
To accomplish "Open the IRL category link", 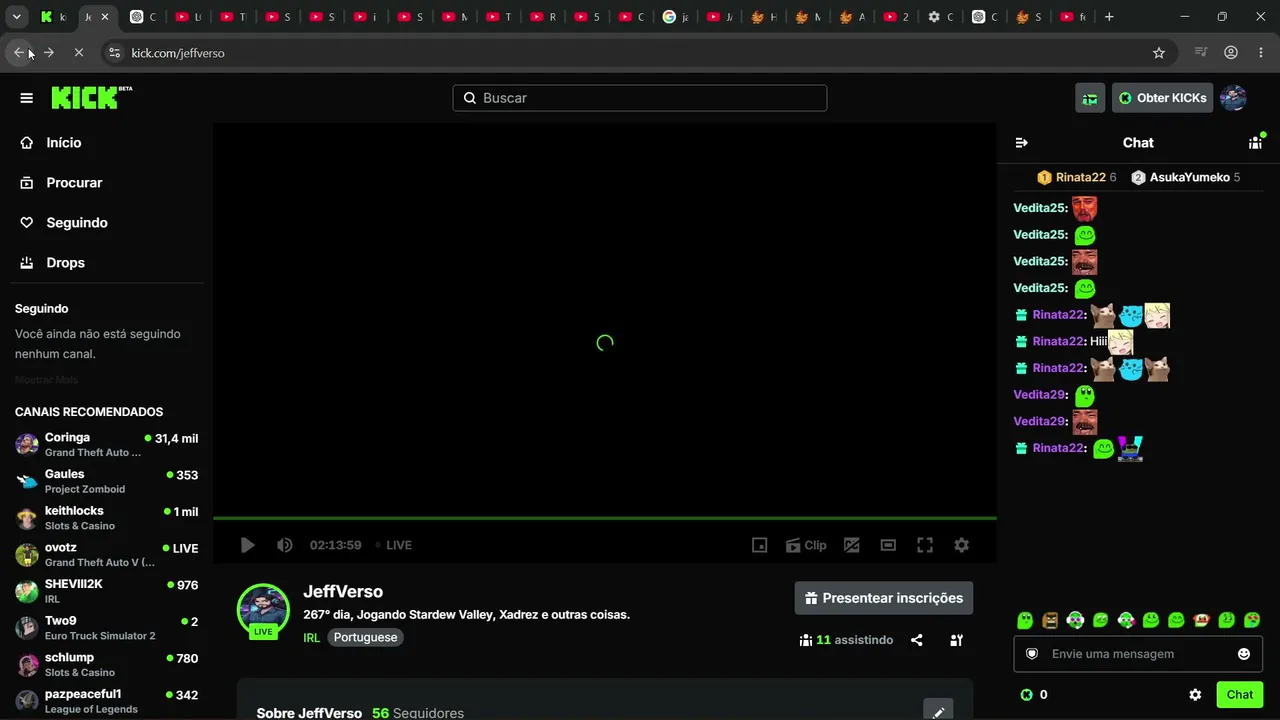I will click(312, 637).
